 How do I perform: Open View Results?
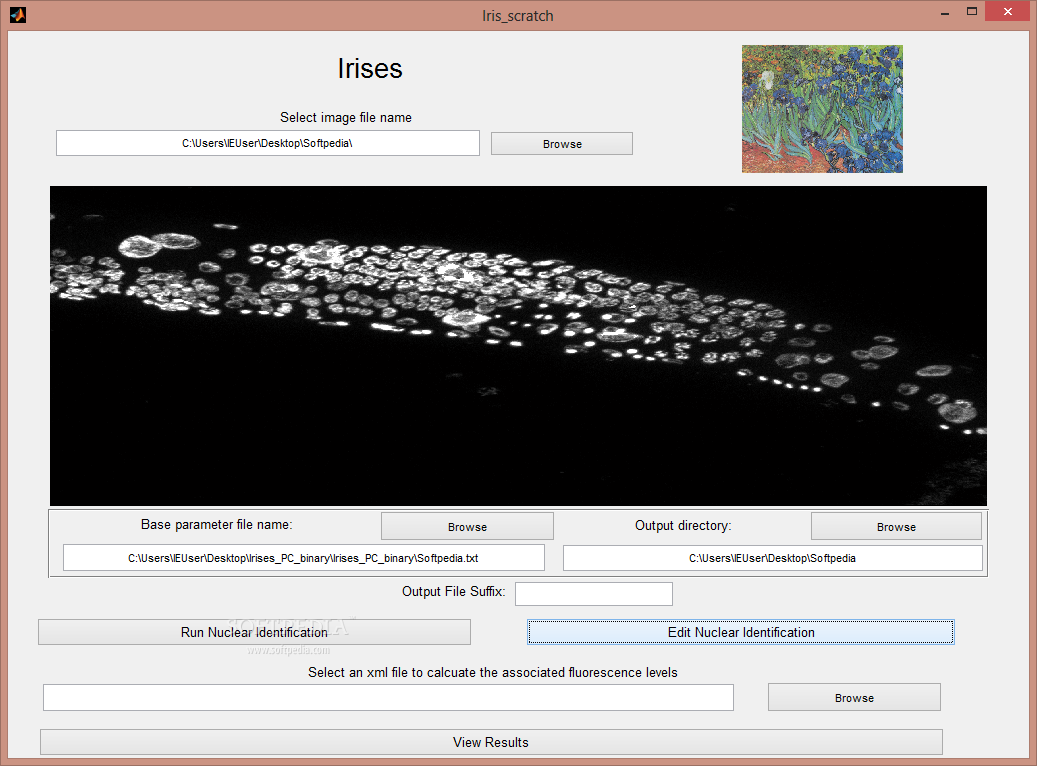coord(491,742)
